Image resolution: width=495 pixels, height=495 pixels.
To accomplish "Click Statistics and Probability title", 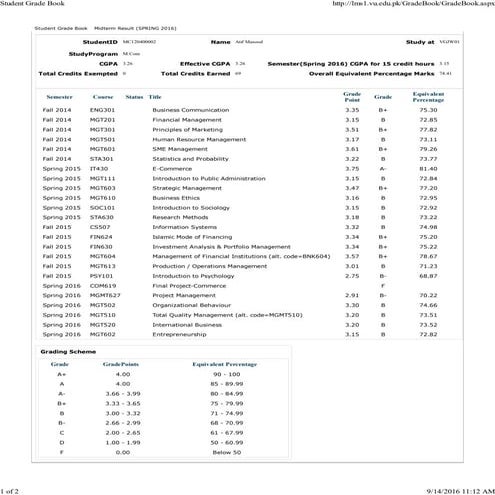I will coord(190,159).
